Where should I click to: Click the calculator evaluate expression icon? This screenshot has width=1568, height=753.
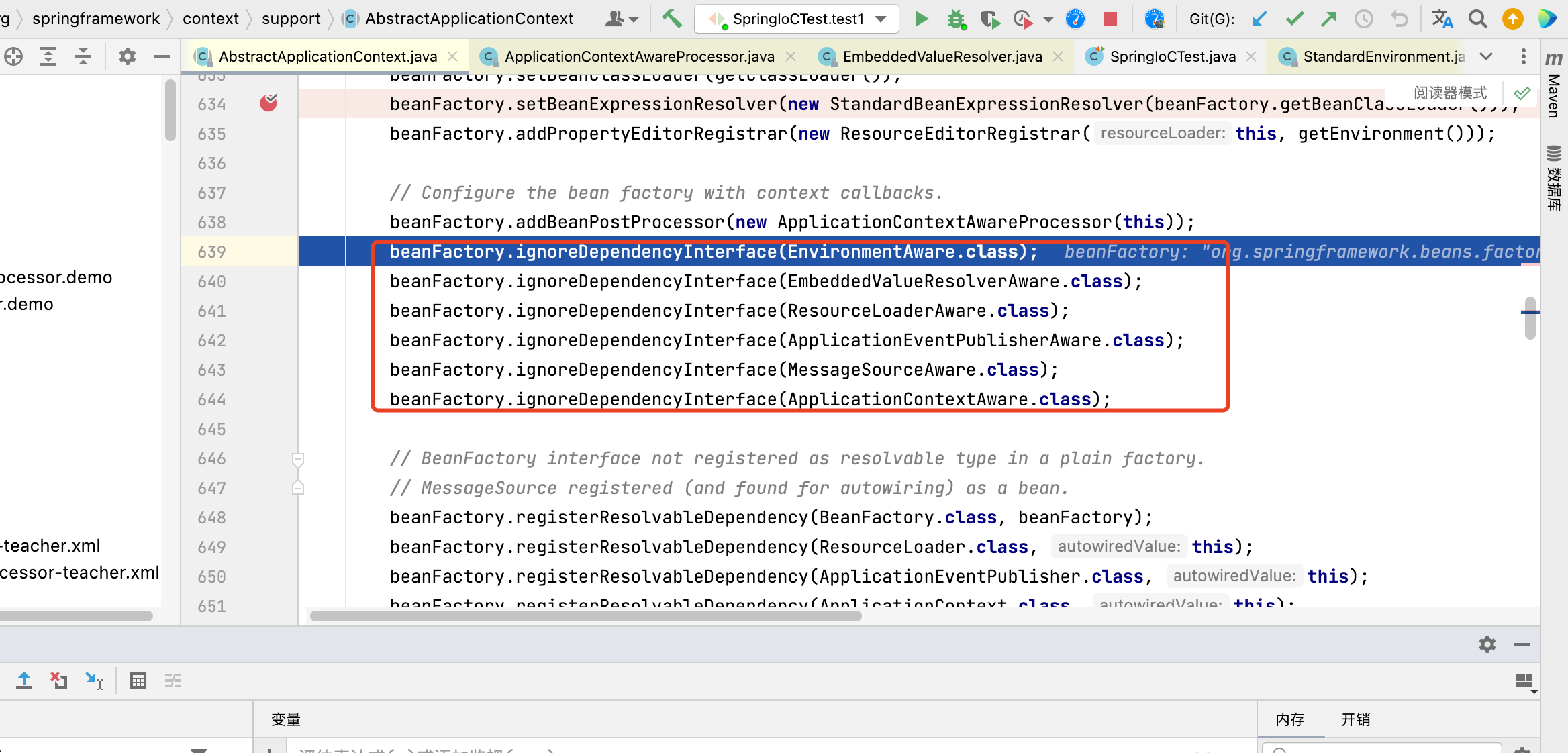click(x=138, y=681)
